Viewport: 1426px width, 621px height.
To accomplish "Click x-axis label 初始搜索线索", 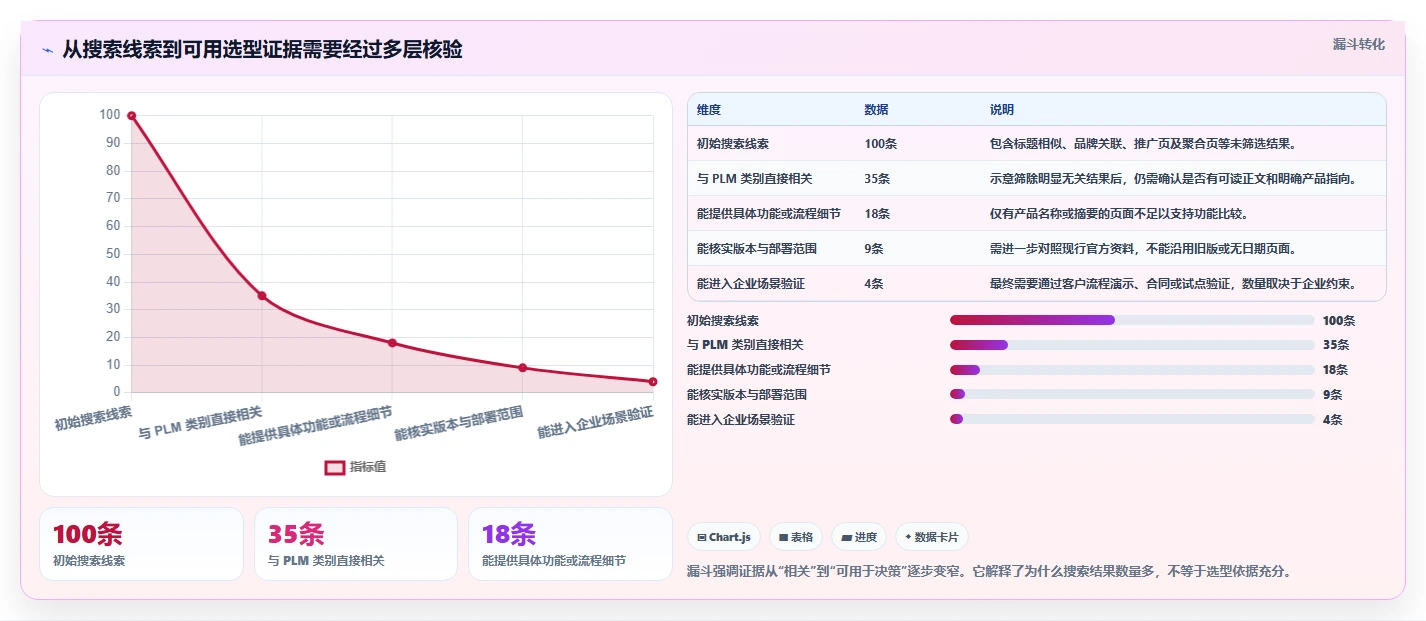I will coord(93,417).
